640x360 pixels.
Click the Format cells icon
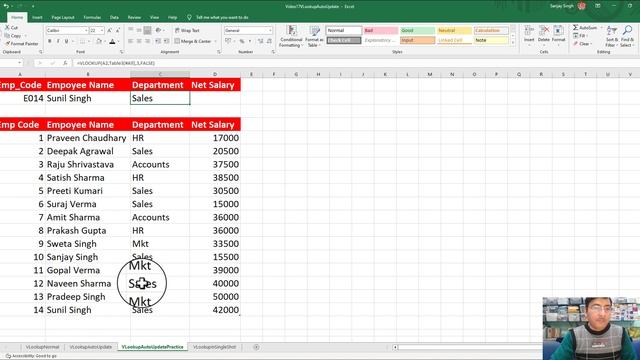click(558, 34)
